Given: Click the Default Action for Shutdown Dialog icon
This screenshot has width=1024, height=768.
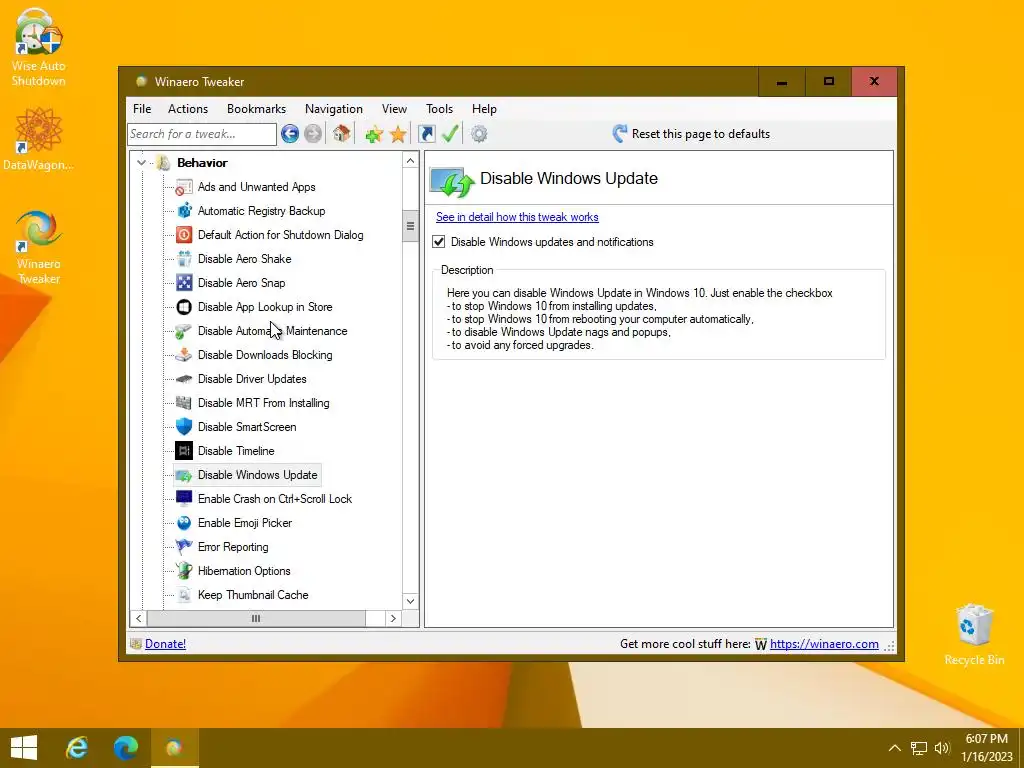Looking at the screenshot, I should [184, 235].
